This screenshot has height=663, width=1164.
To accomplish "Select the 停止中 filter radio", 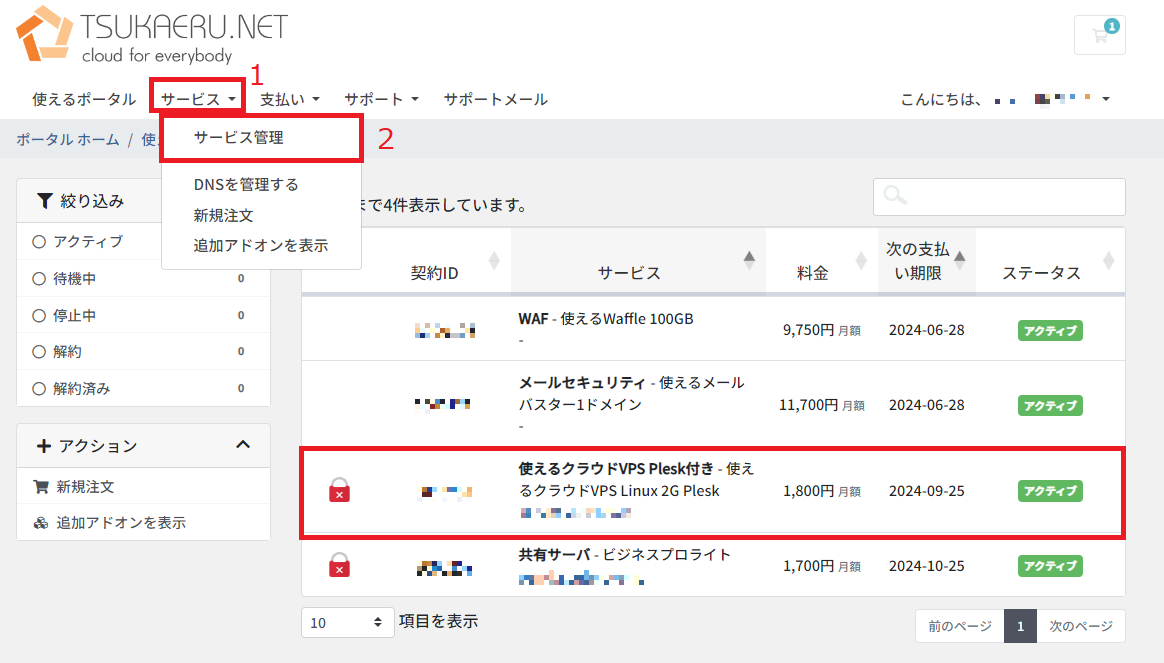I will pyautogui.click(x=39, y=316).
